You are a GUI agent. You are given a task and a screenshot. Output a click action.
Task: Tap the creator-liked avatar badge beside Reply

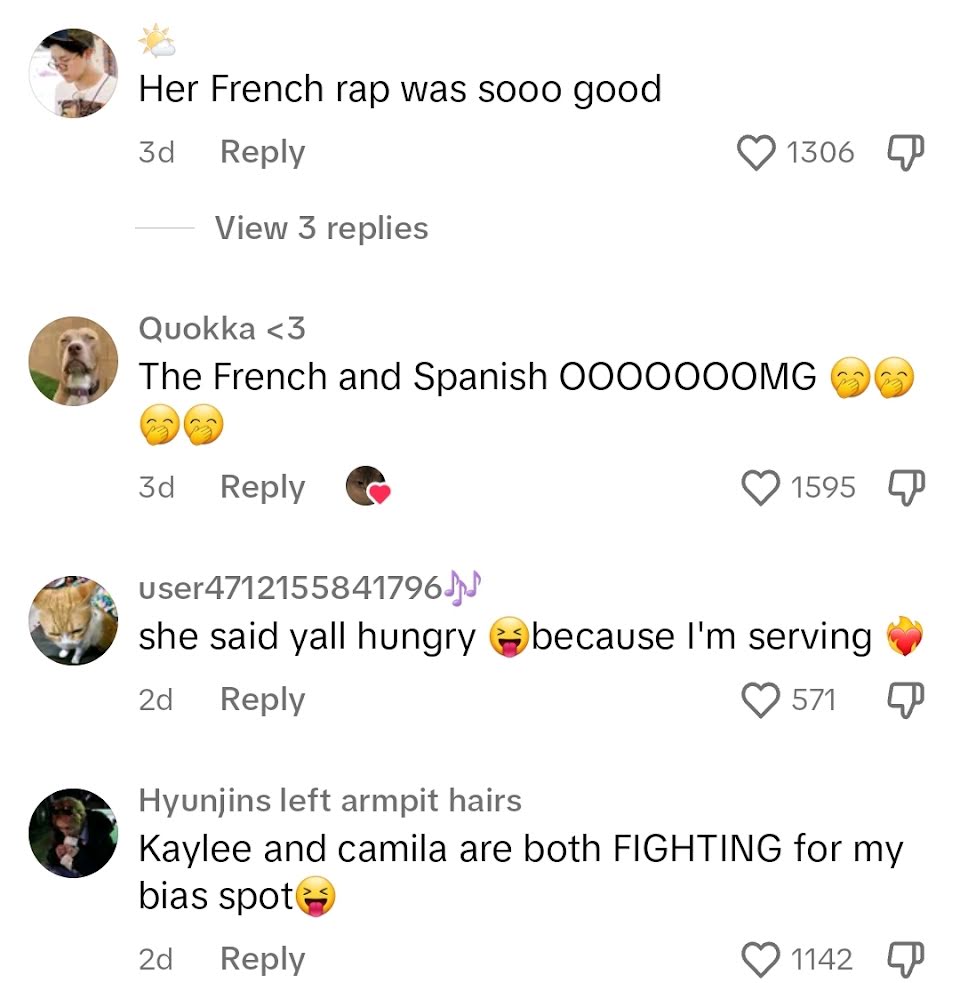tap(368, 486)
